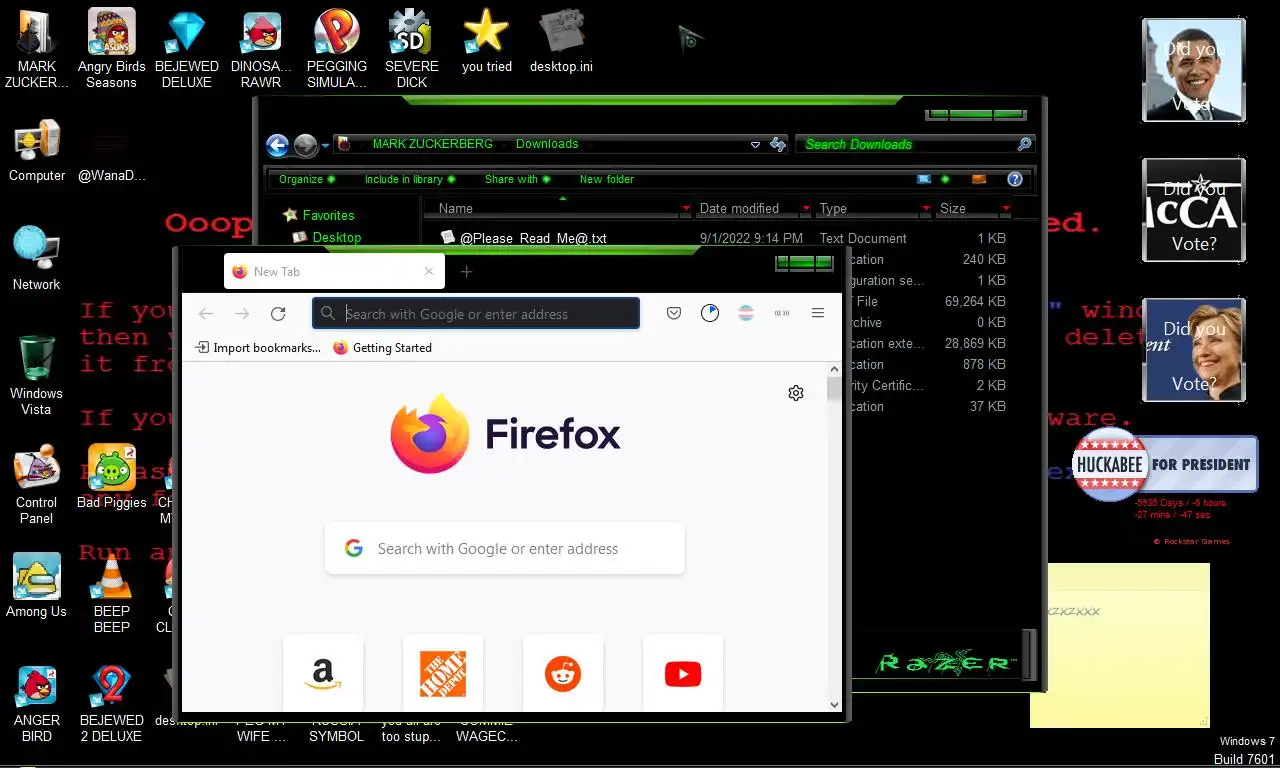Click the circular blue-wedge extension icon in Firefox

pyautogui.click(x=710, y=313)
